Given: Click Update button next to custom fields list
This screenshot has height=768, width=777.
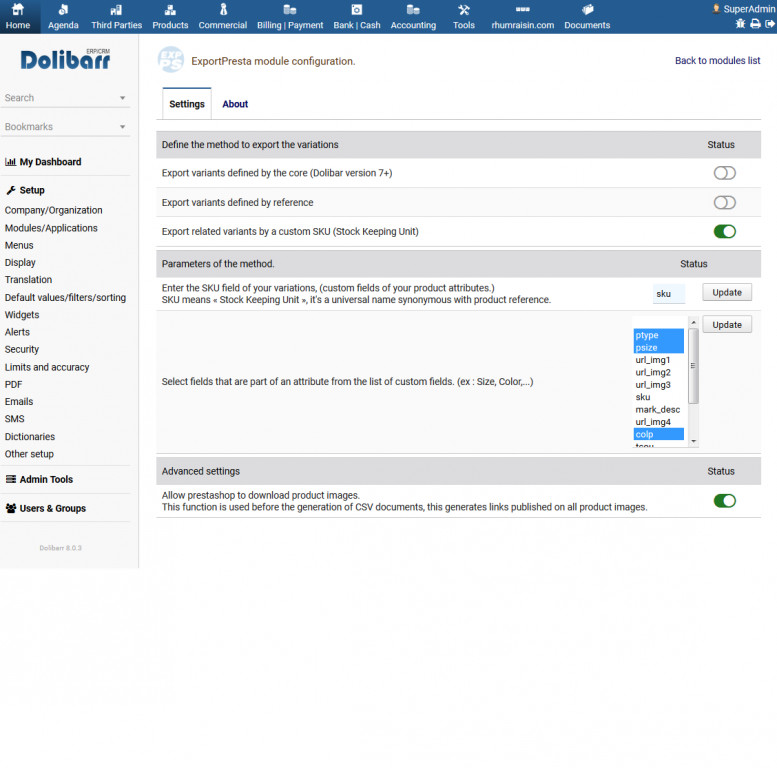Looking at the screenshot, I should 727,325.
